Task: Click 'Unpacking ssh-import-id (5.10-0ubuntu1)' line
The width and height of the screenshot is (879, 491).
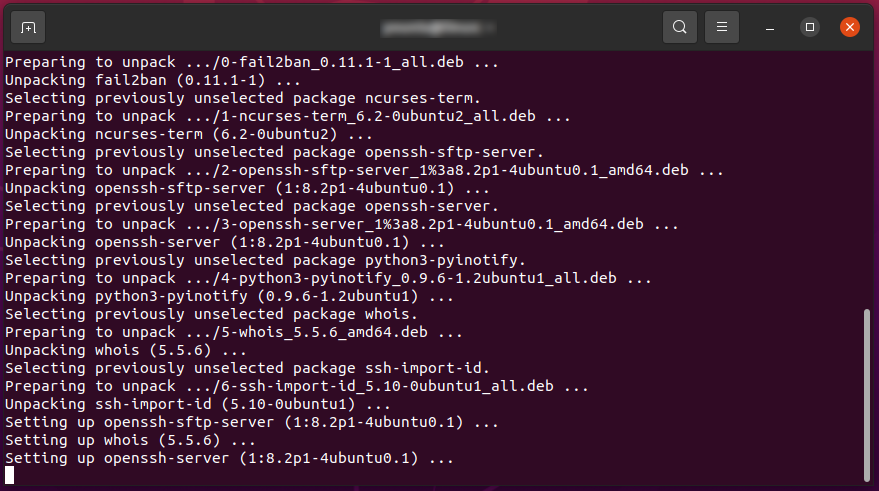Action: tap(198, 404)
